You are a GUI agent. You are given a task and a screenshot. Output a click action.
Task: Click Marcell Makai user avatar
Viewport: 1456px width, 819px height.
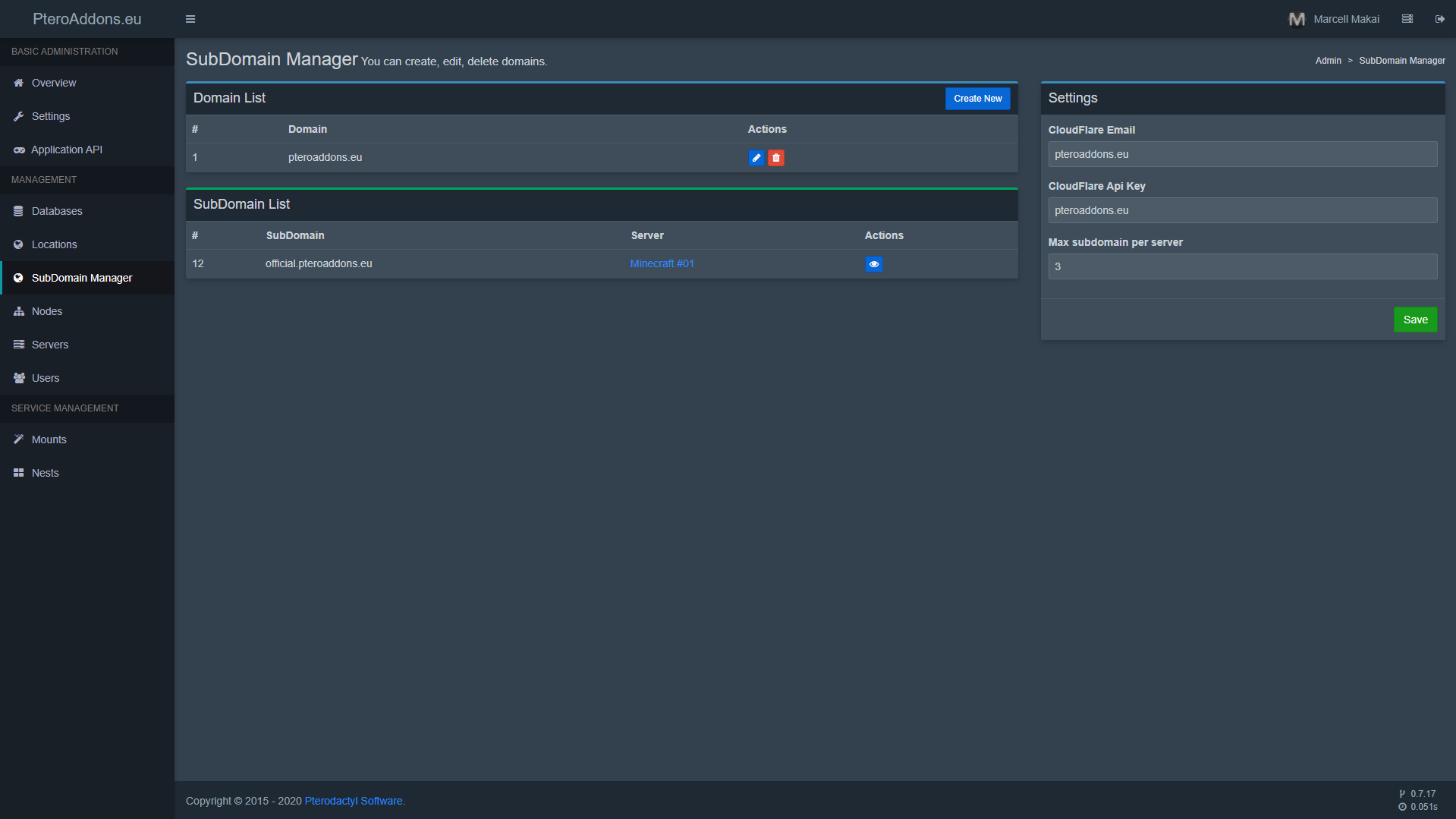click(1297, 19)
